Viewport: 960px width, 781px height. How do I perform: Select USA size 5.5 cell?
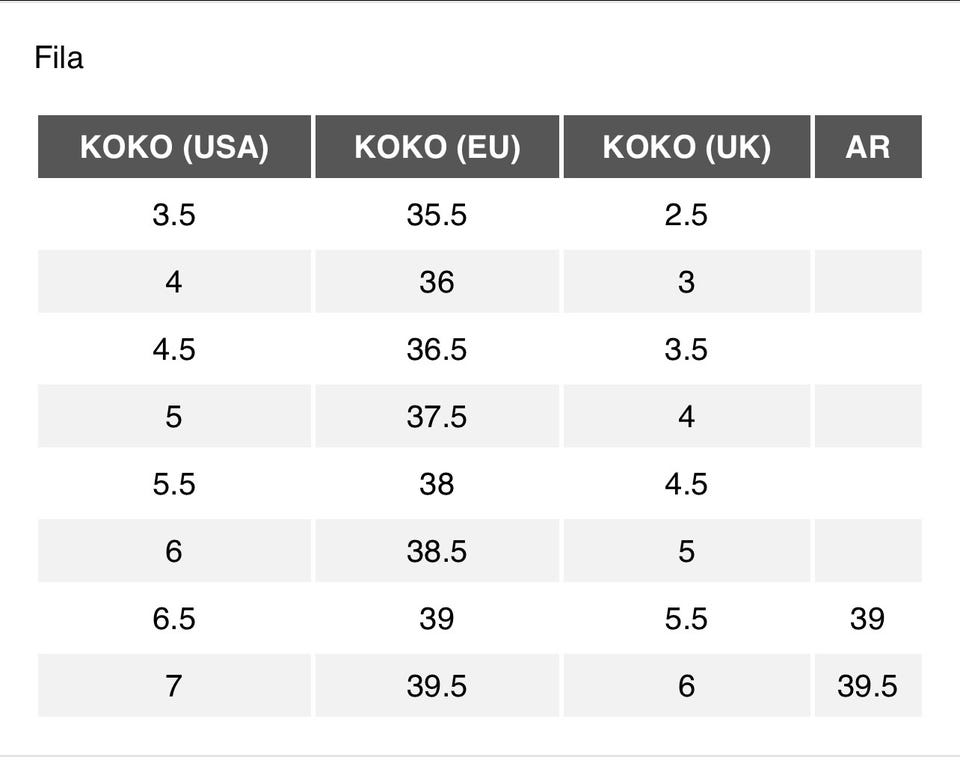(x=174, y=484)
